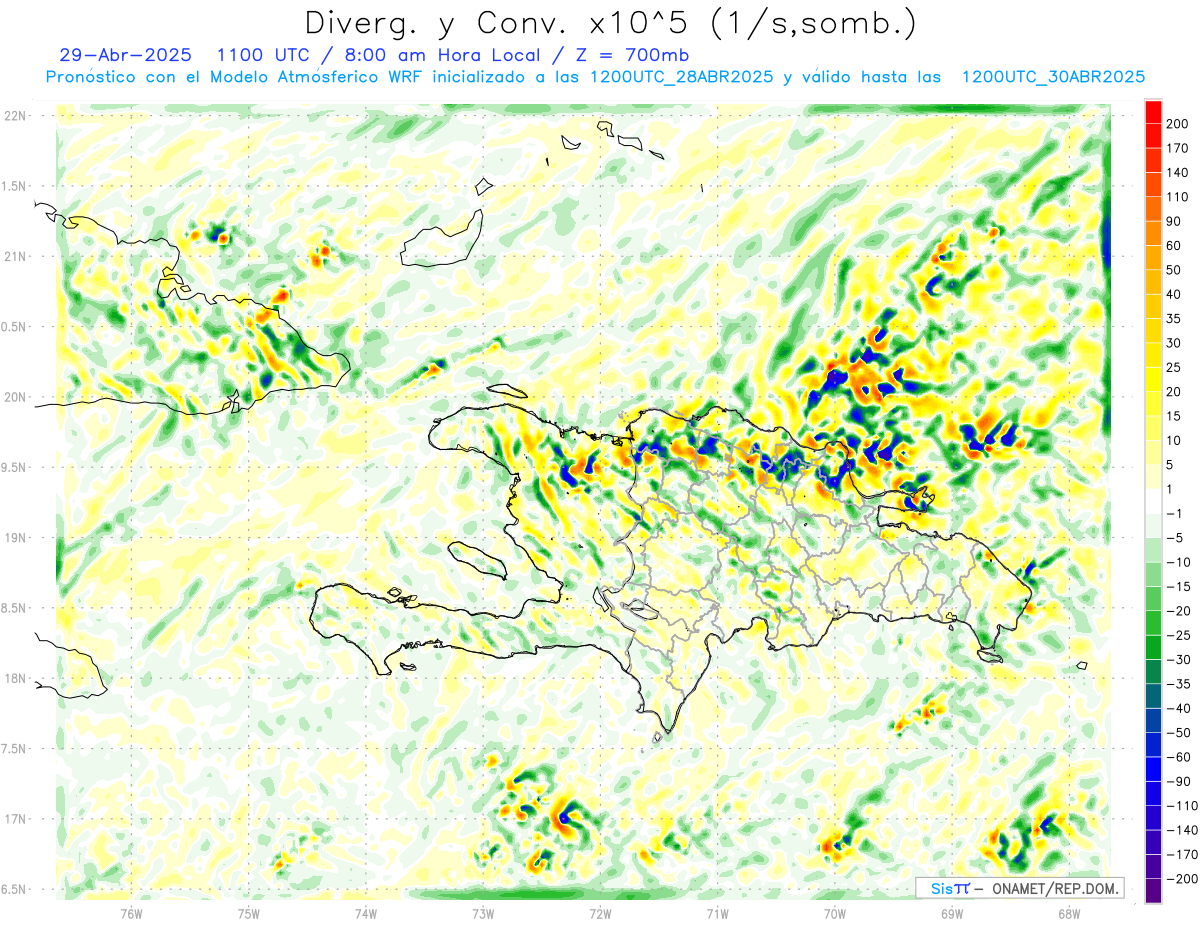Screen dimensions: 1200x927
Task: Click the "69W" longitude label
Action: tap(952, 913)
